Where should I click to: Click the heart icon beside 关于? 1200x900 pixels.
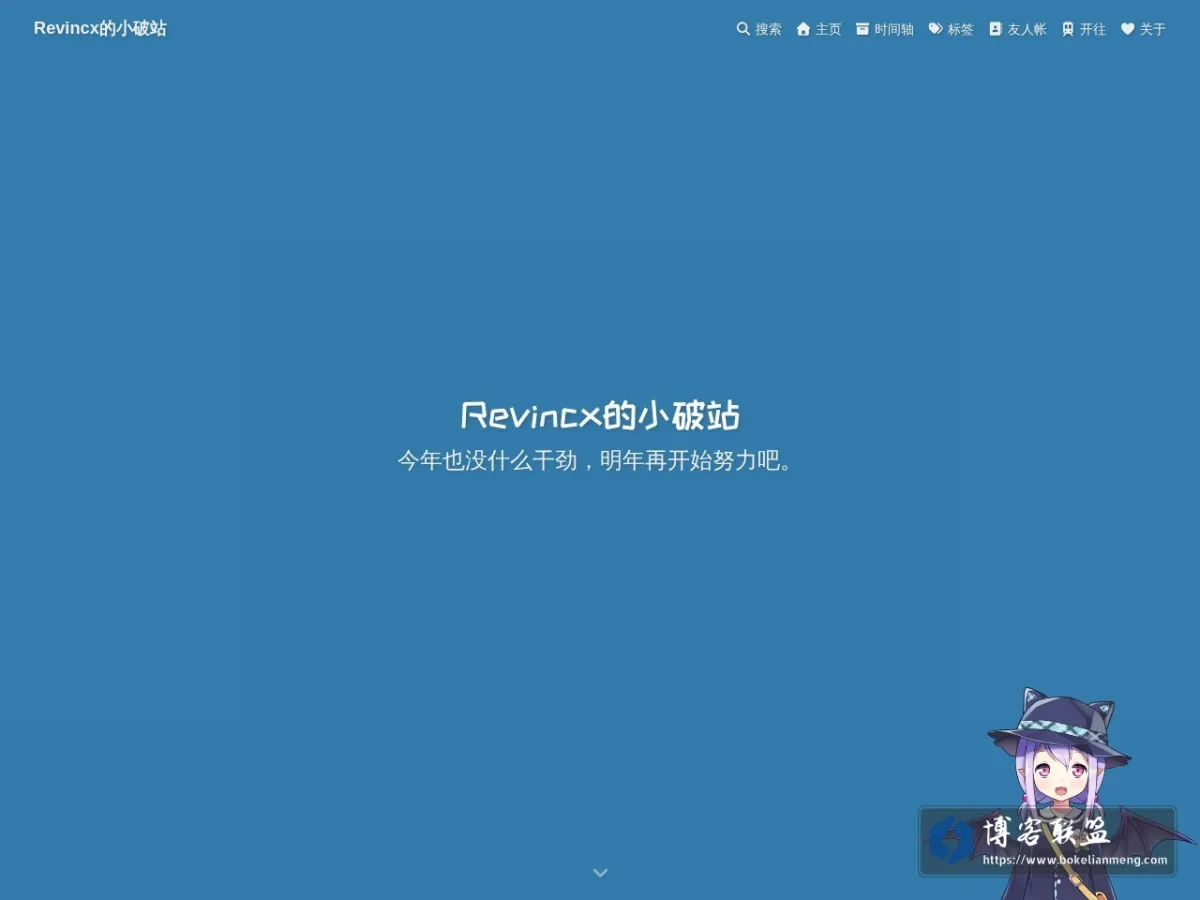[1127, 29]
